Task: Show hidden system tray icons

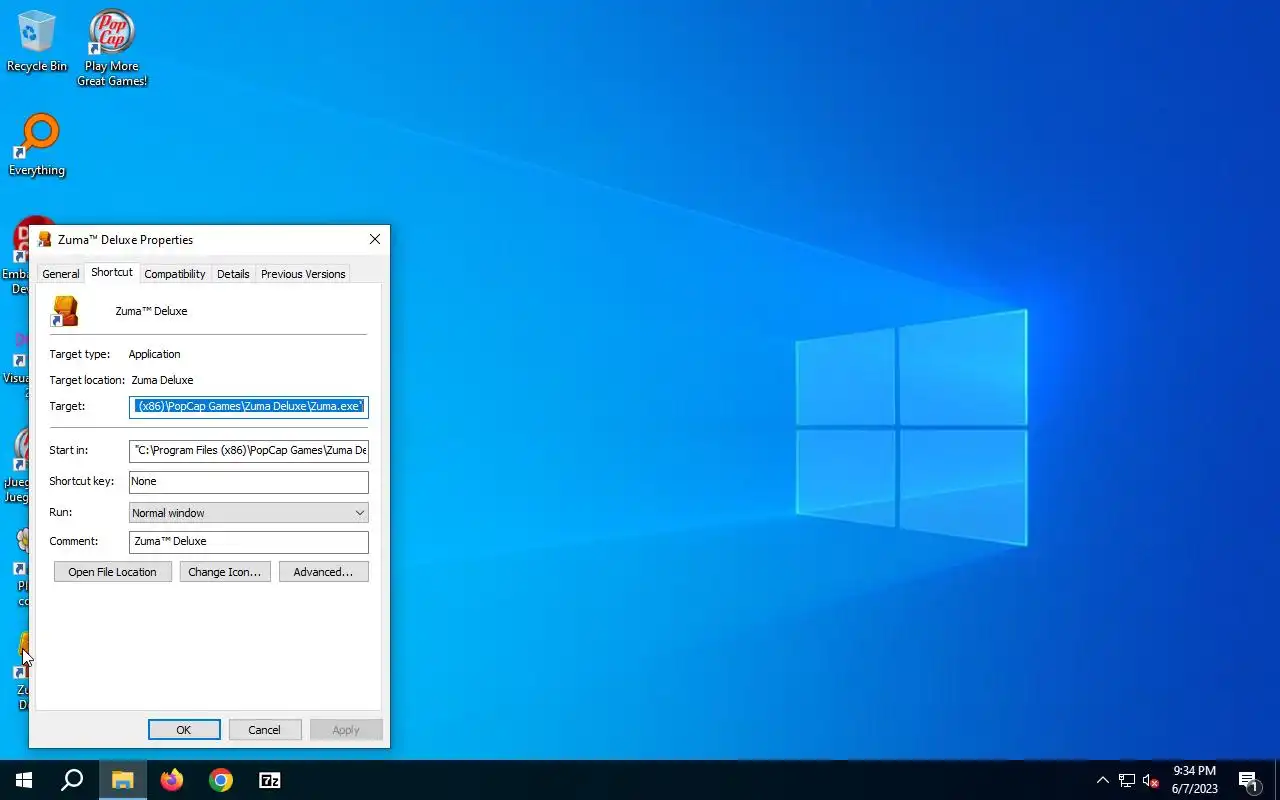Action: (1103, 780)
